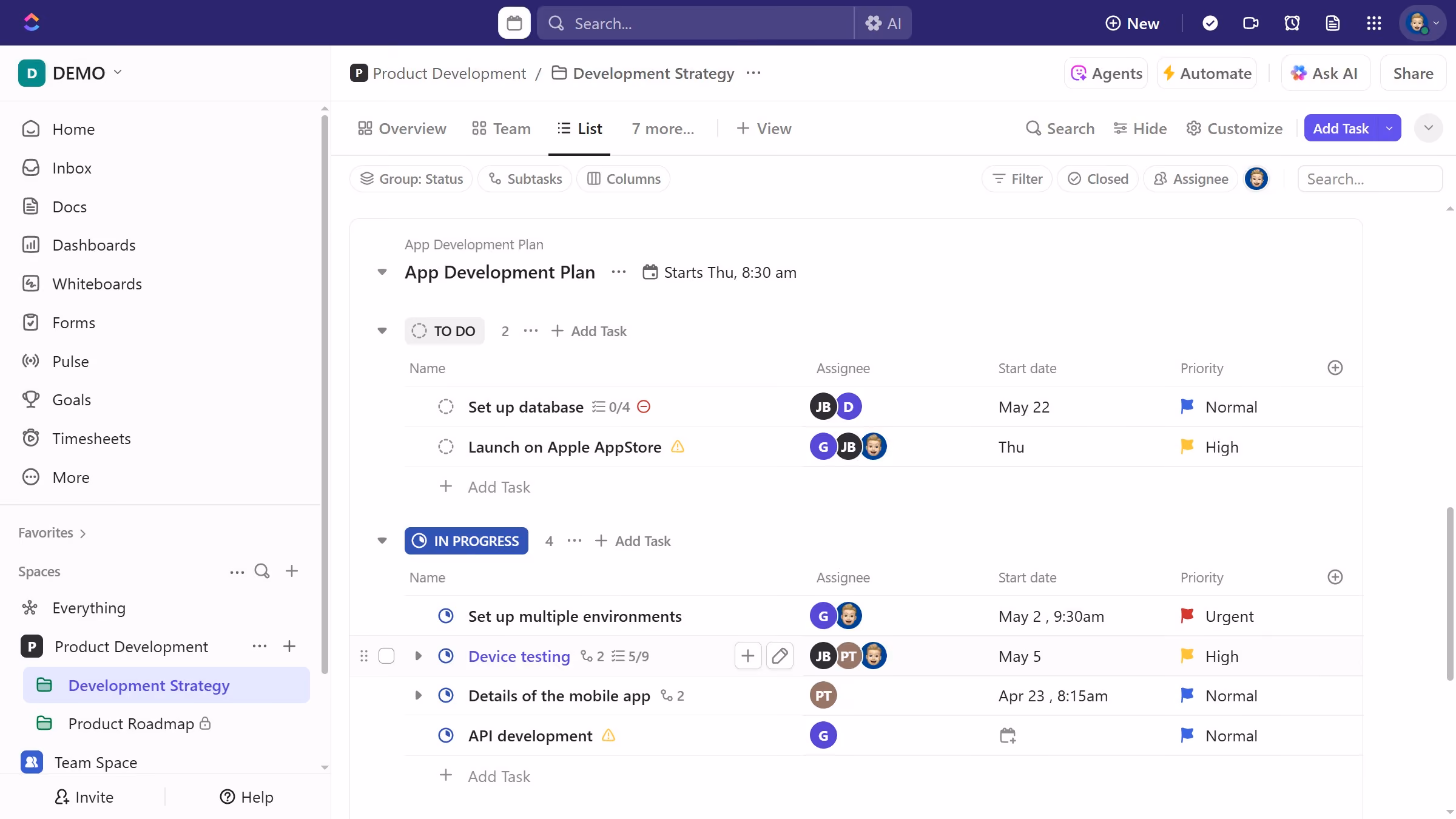Open the notepad document icon in header

click(x=1332, y=23)
